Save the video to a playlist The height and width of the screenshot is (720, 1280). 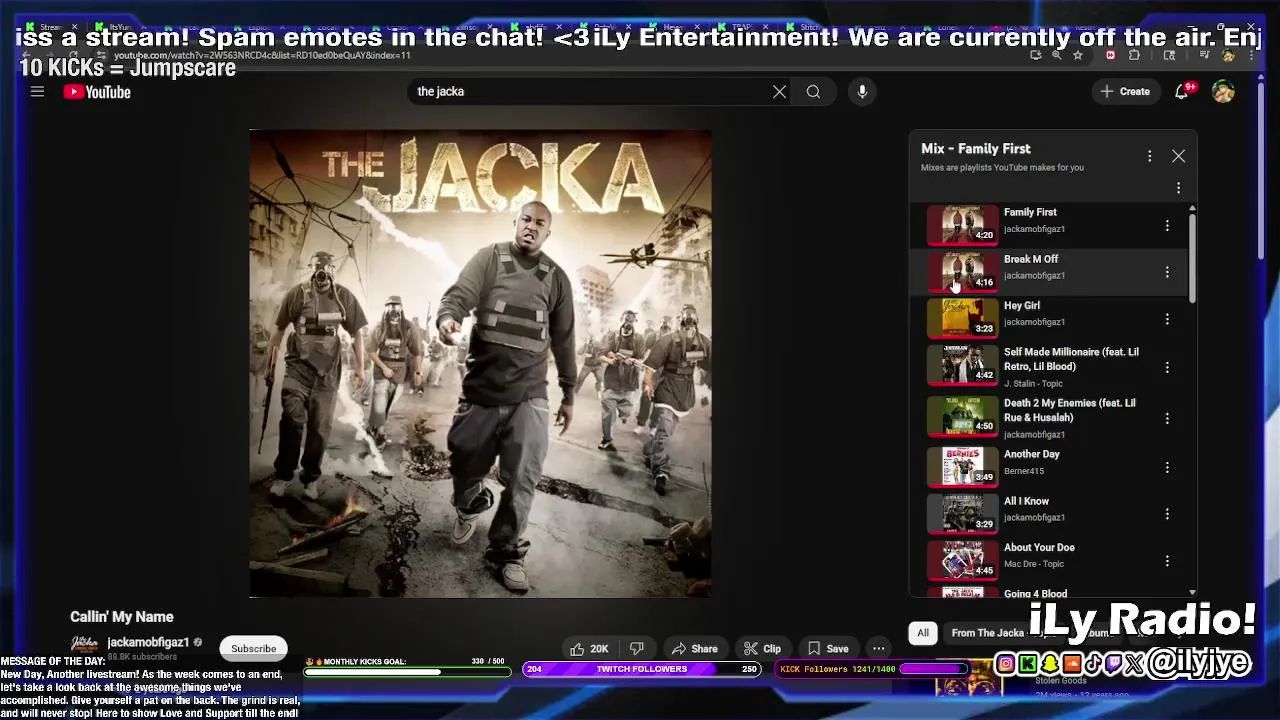828,649
